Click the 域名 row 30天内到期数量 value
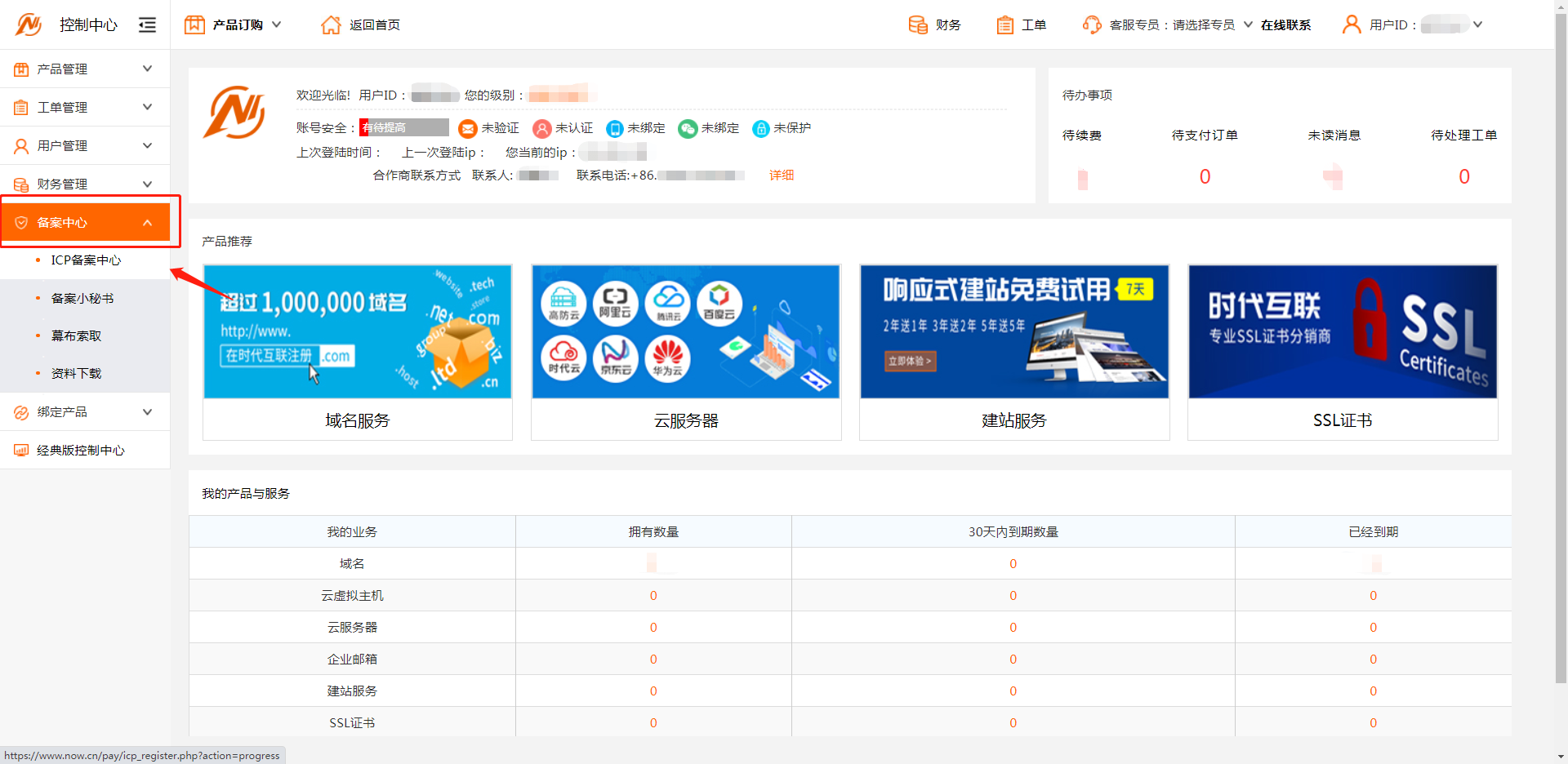 [x=1013, y=564]
